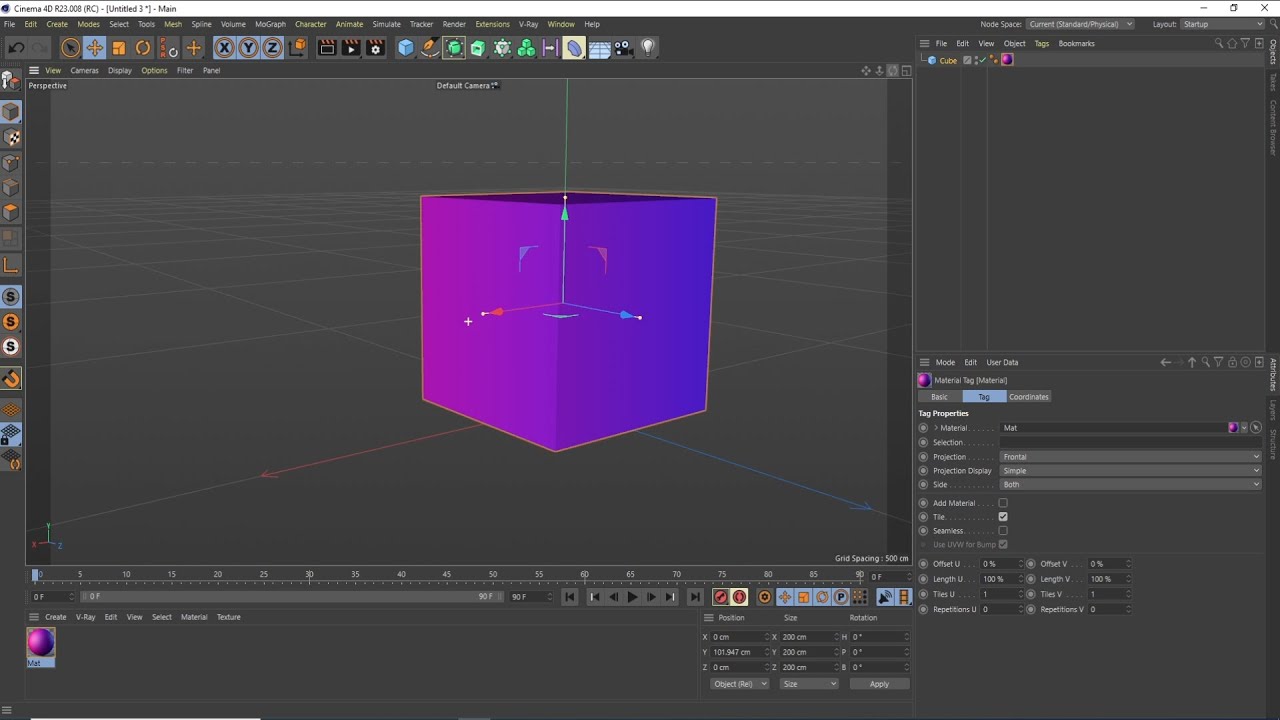Viewport: 1280px width, 720px height.
Task: Open Attribute Manager Mode menu
Action: pyautogui.click(x=945, y=362)
